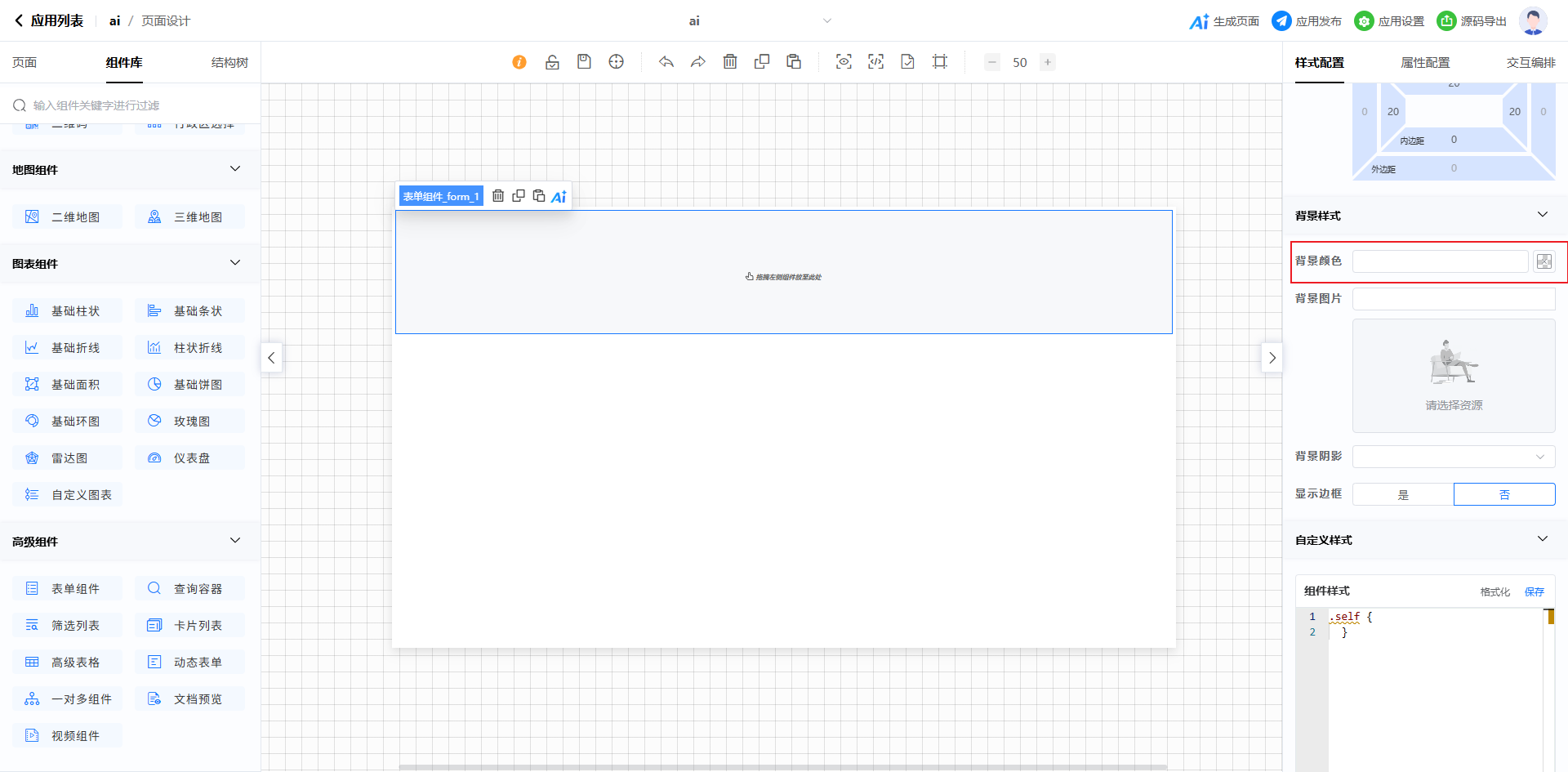Click the code view icon in the toolbar

875,62
